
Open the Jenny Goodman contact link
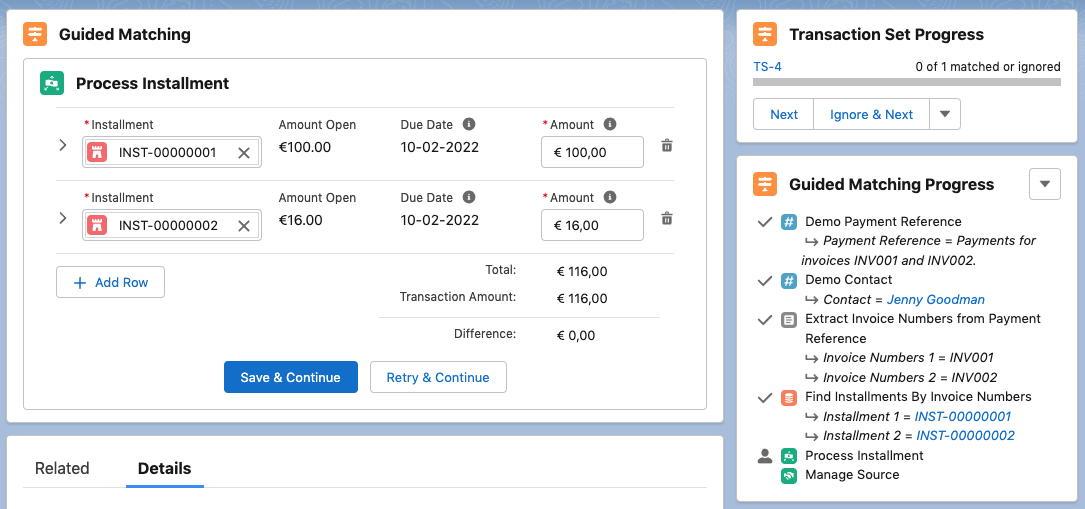935,299
